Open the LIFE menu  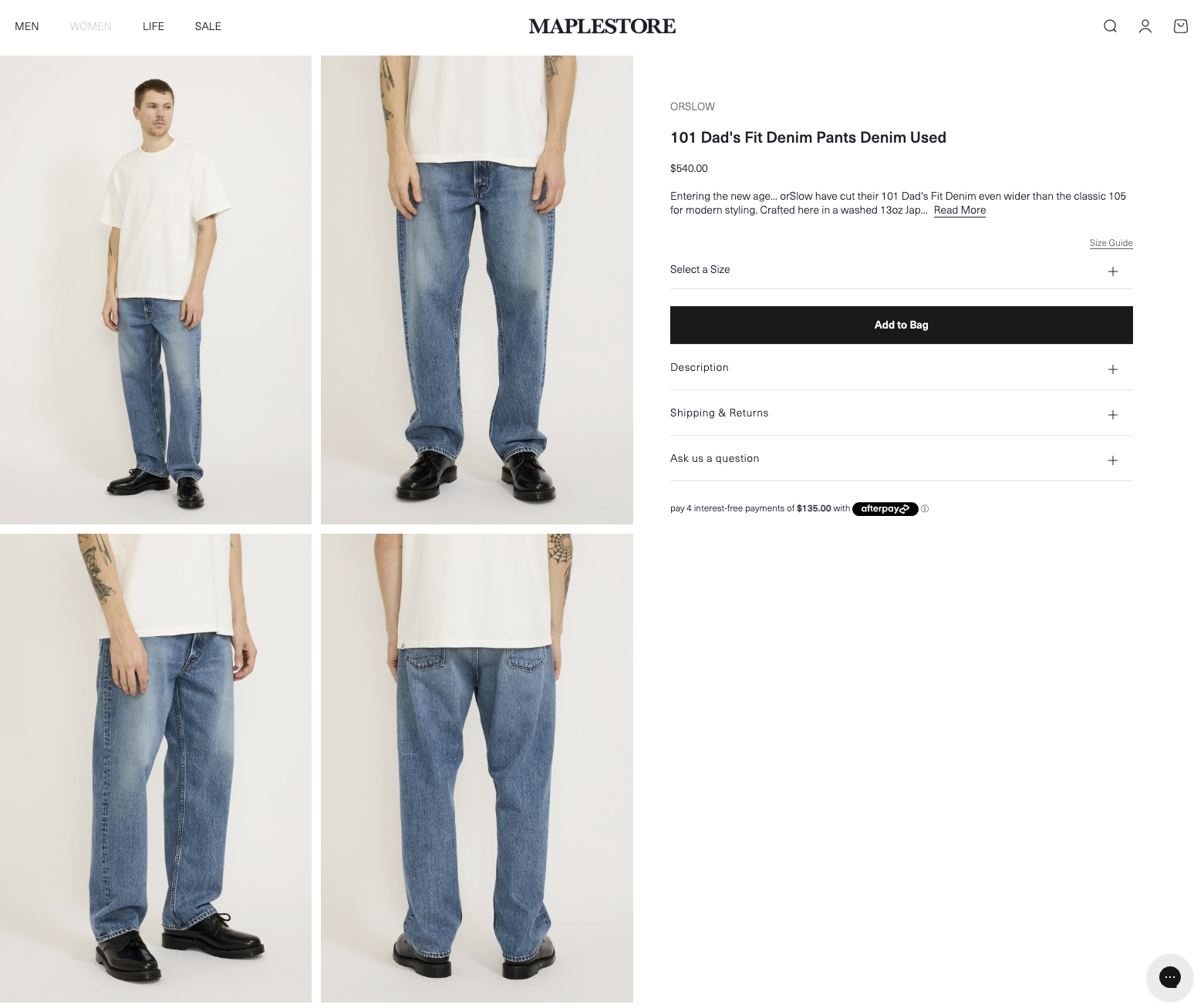(153, 26)
